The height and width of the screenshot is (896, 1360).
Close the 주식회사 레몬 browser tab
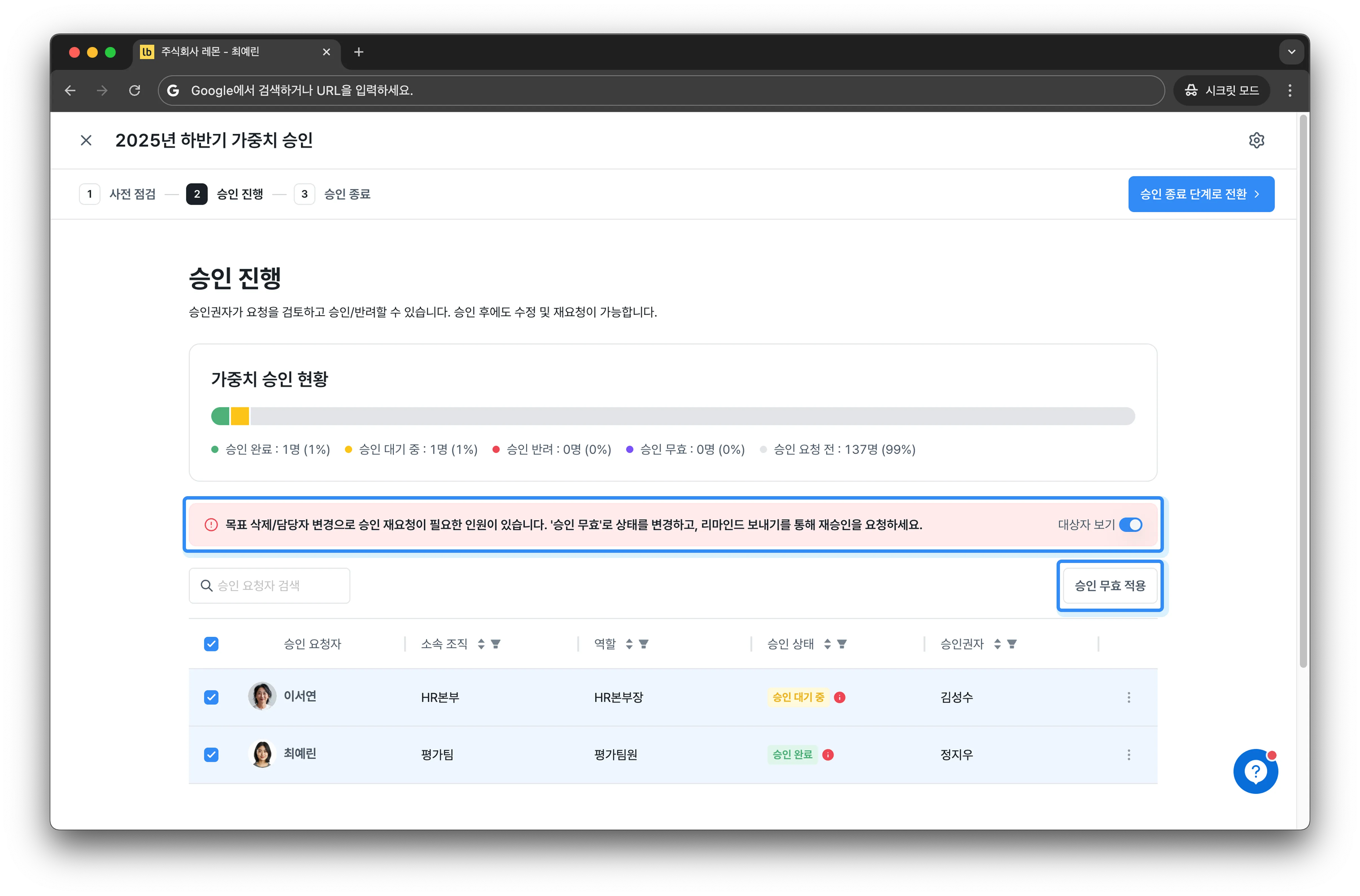(x=326, y=52)
